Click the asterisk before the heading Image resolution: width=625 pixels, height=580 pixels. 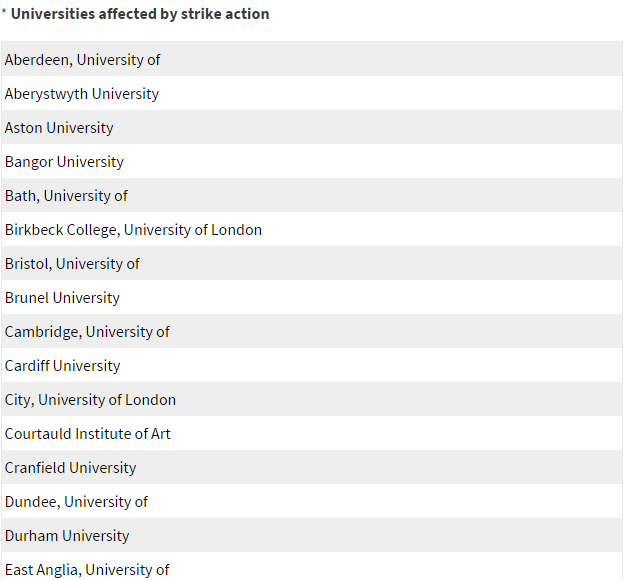pyautogui.click(x=4, y=11)
